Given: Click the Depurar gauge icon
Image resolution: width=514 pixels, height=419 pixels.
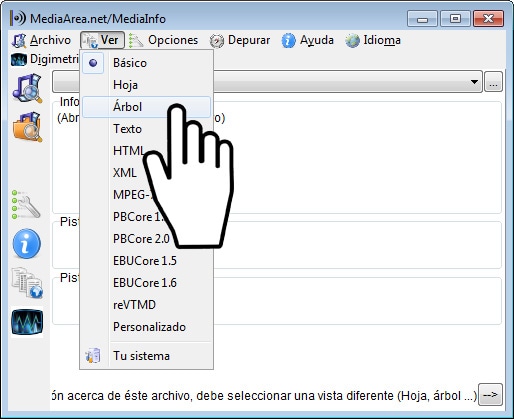Looking at the screenshot, I should click(217, 41).
